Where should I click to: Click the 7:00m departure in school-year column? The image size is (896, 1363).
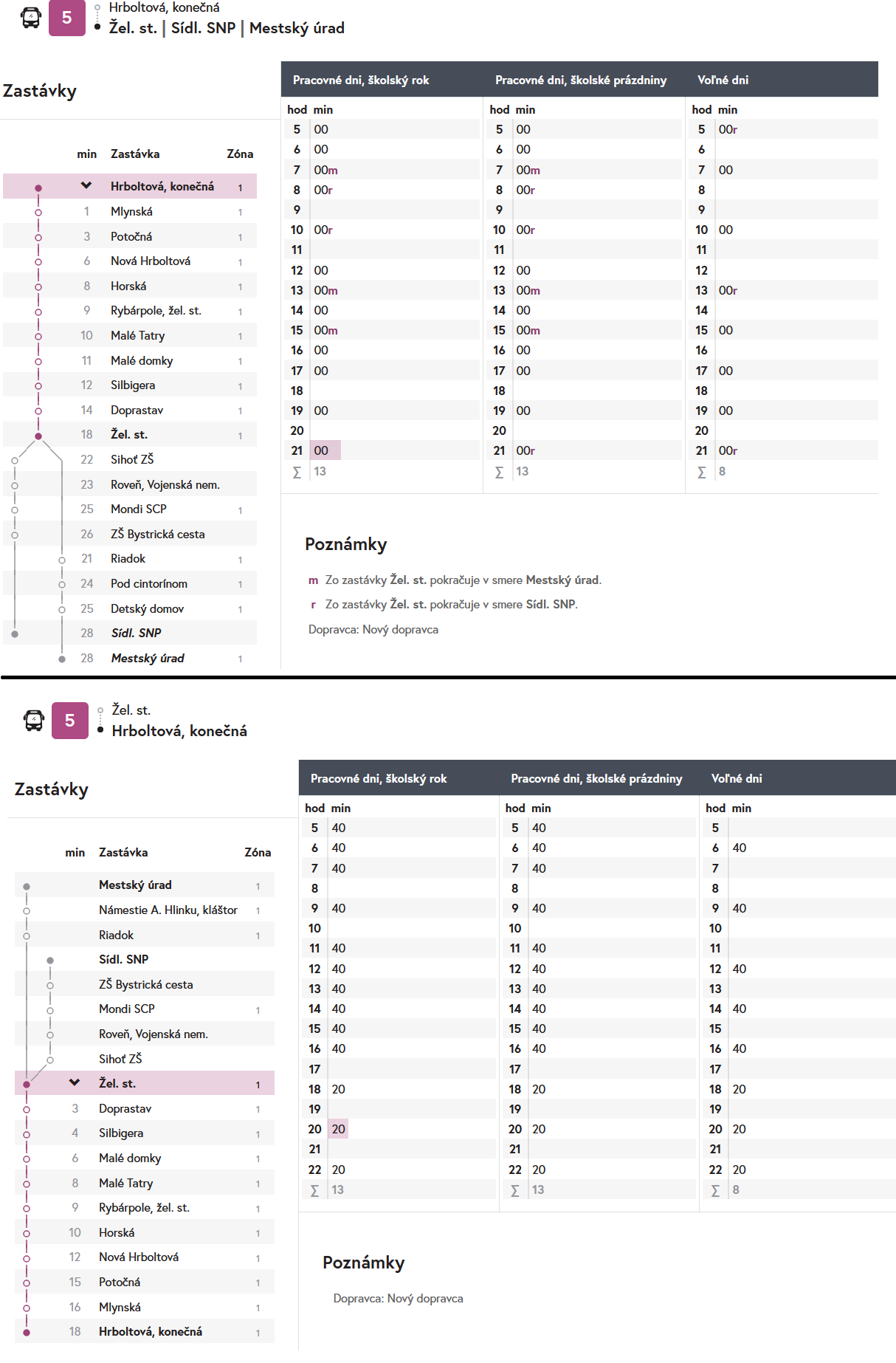(x=325, y=170)
